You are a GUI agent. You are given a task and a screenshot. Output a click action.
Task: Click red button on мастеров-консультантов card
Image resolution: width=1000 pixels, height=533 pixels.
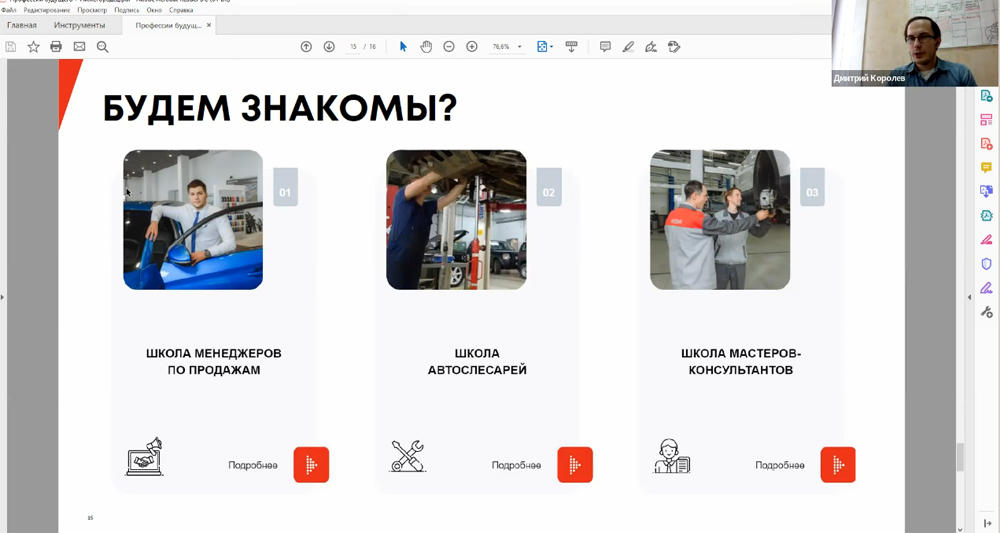point(838,465)
